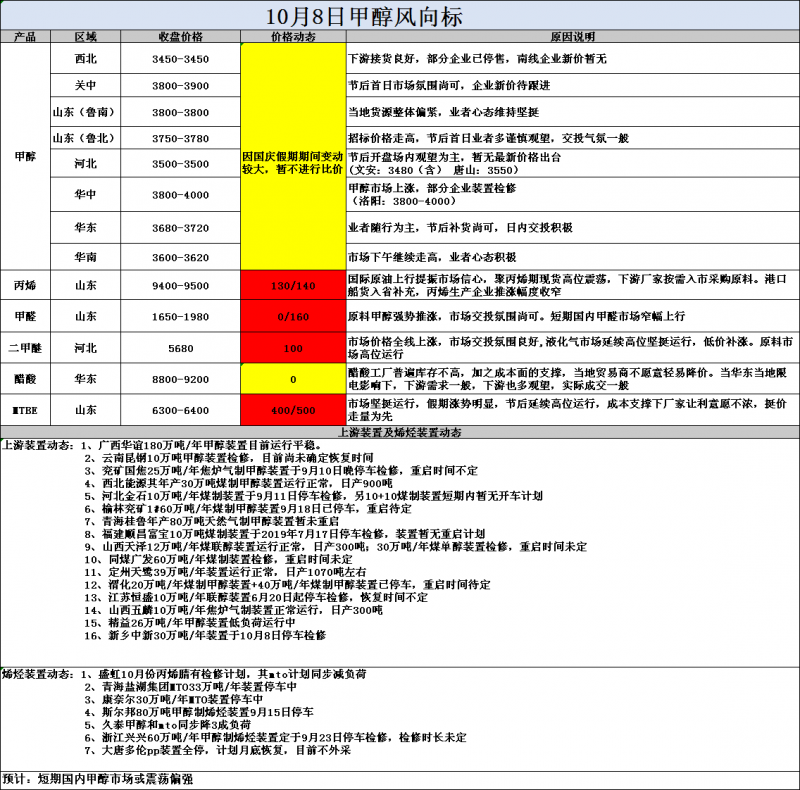This screenshot has height=790, width=800.
Task: Click the 华东 region cell in the 甲醇 rows
Action: click(85, 228)
